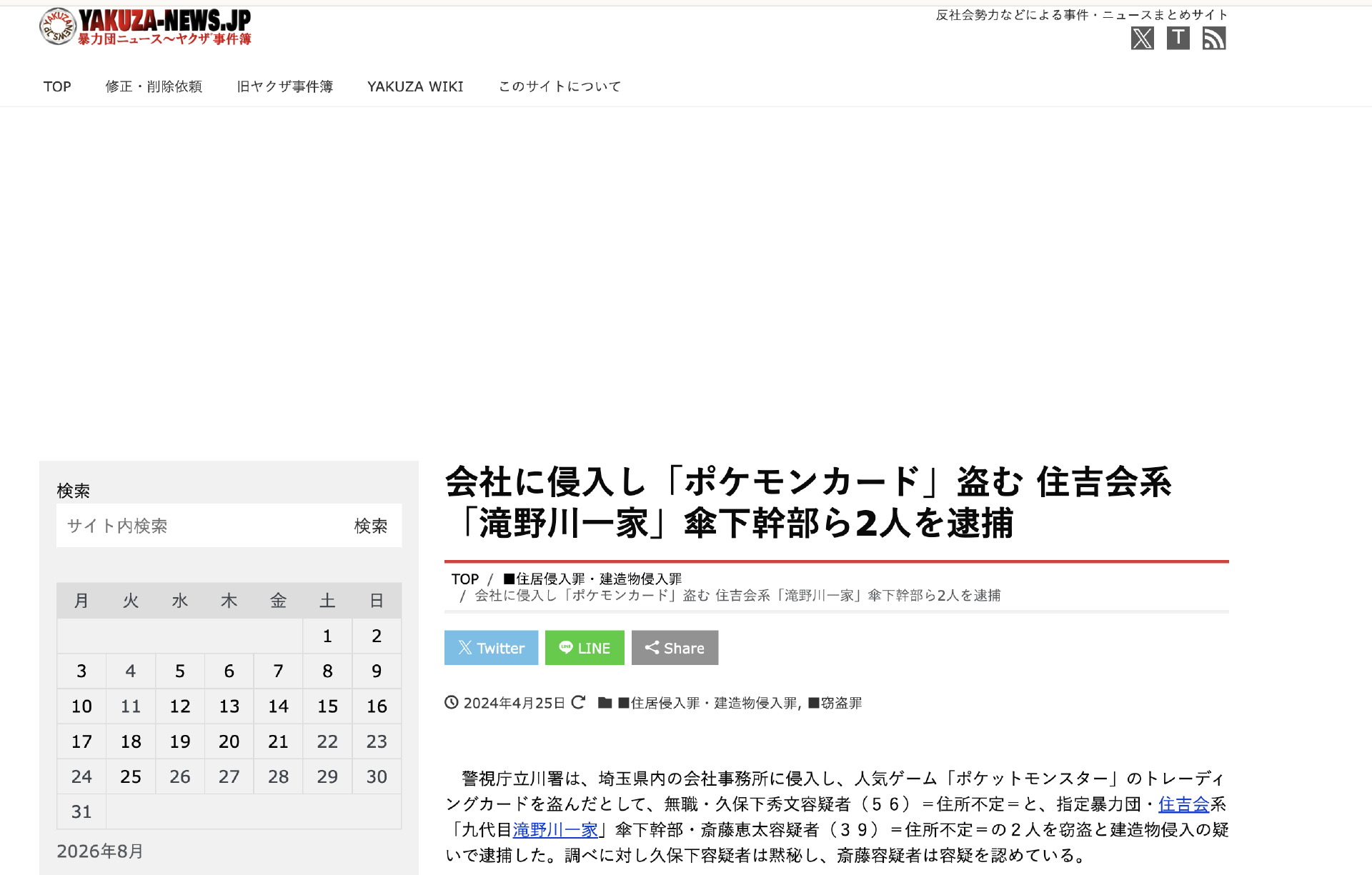
Task: Open the ■窃盗罪 category link
Action: point(835,703)
